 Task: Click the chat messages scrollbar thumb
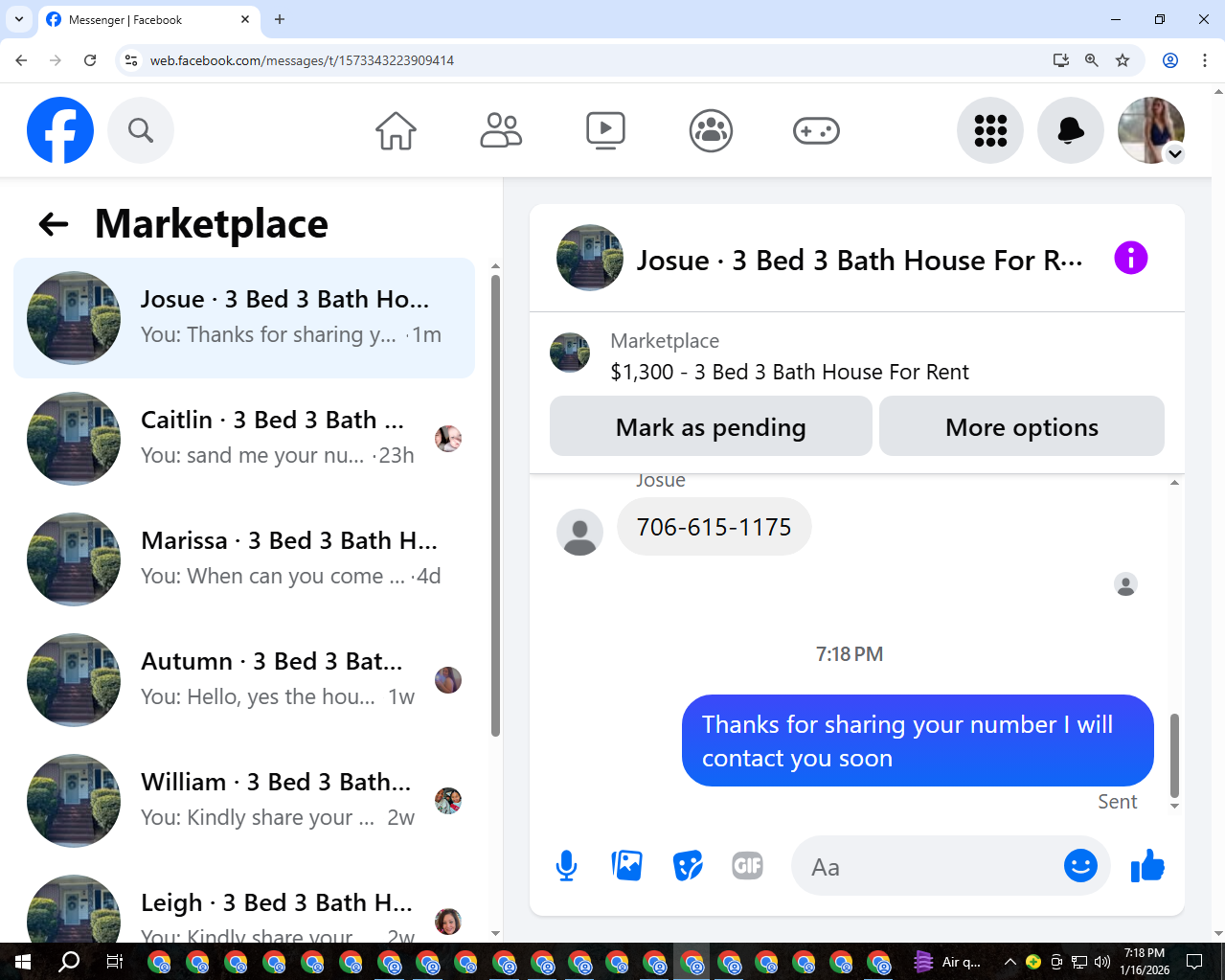tap(1174, 755)
